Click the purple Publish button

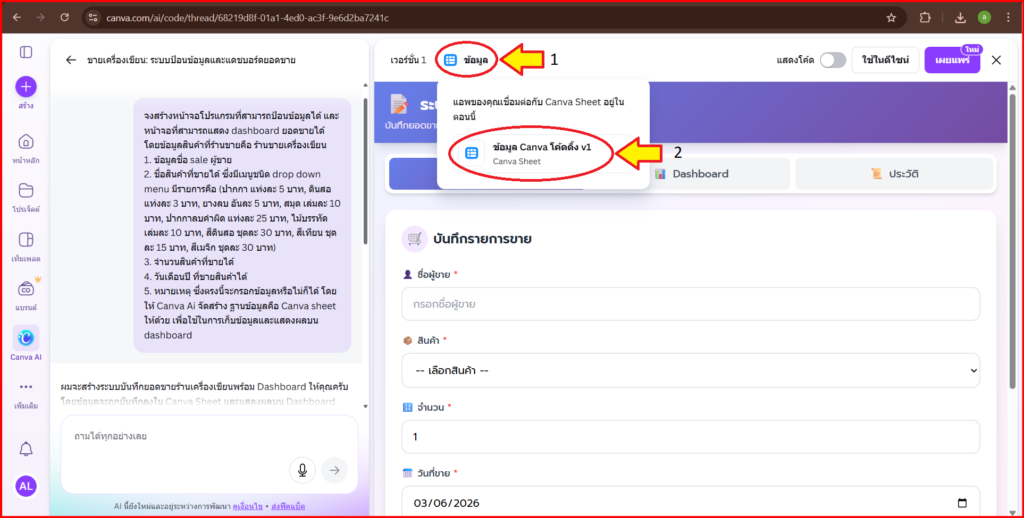(951, 60)
